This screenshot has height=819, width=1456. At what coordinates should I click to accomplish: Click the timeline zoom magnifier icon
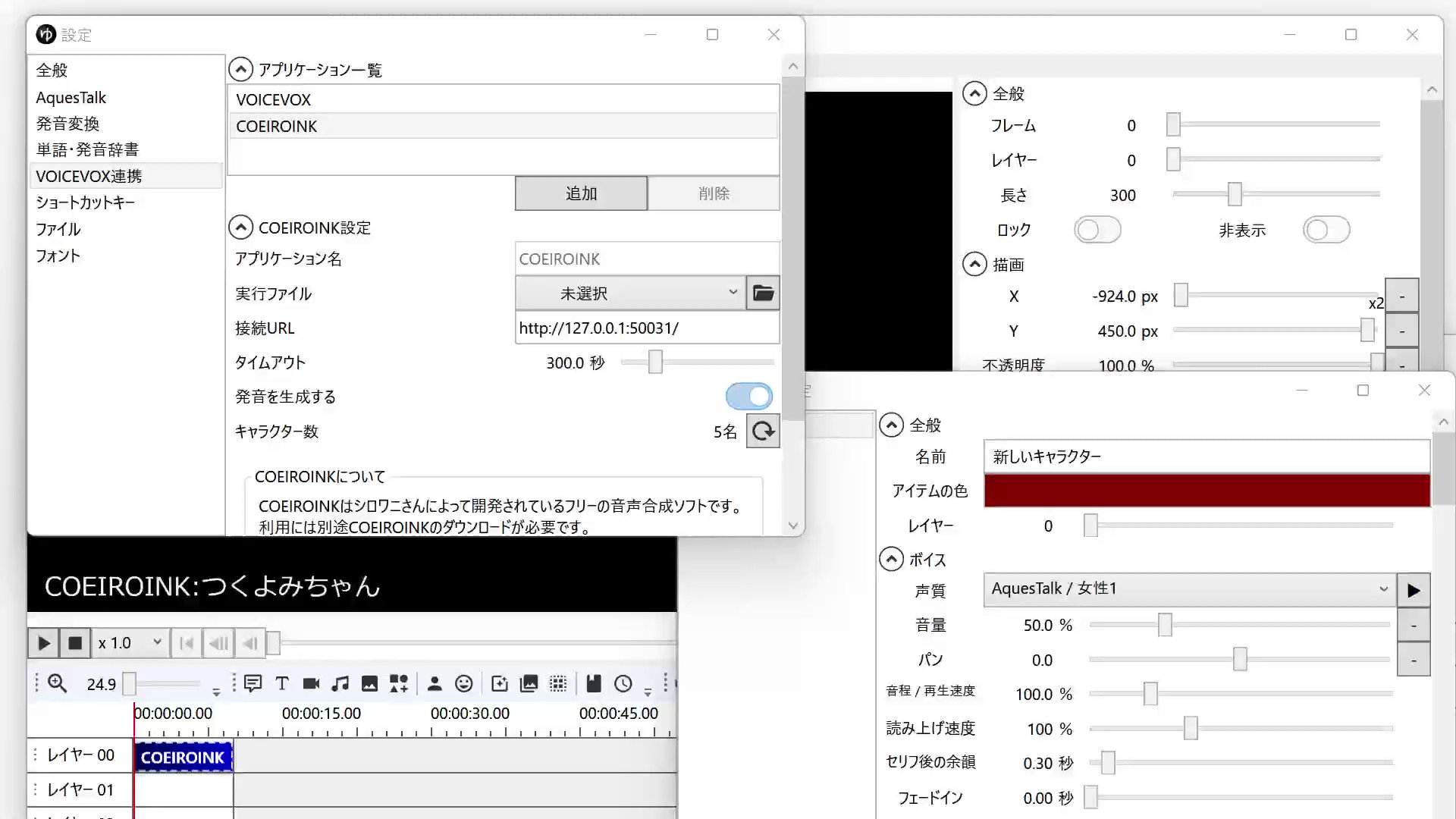coord(58,683)
